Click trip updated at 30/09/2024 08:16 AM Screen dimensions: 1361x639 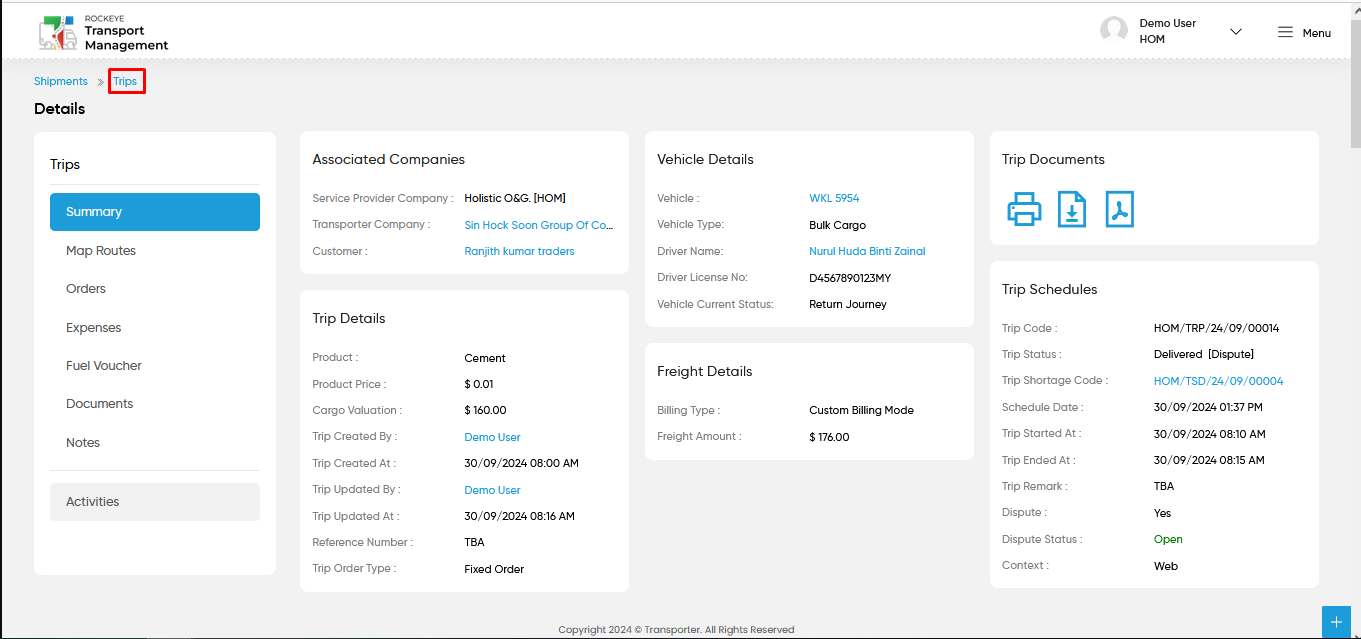coord(519,516)
